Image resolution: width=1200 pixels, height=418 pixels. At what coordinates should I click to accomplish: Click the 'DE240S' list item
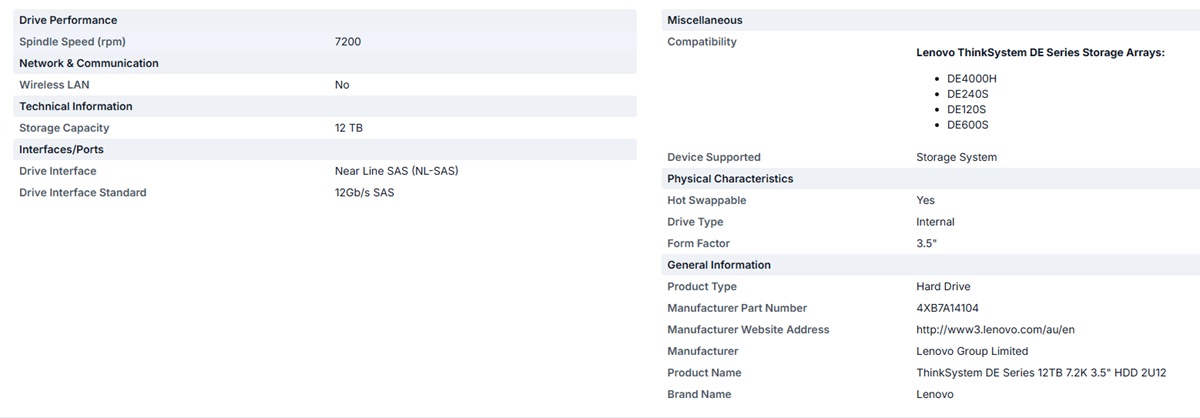(968, 94)
